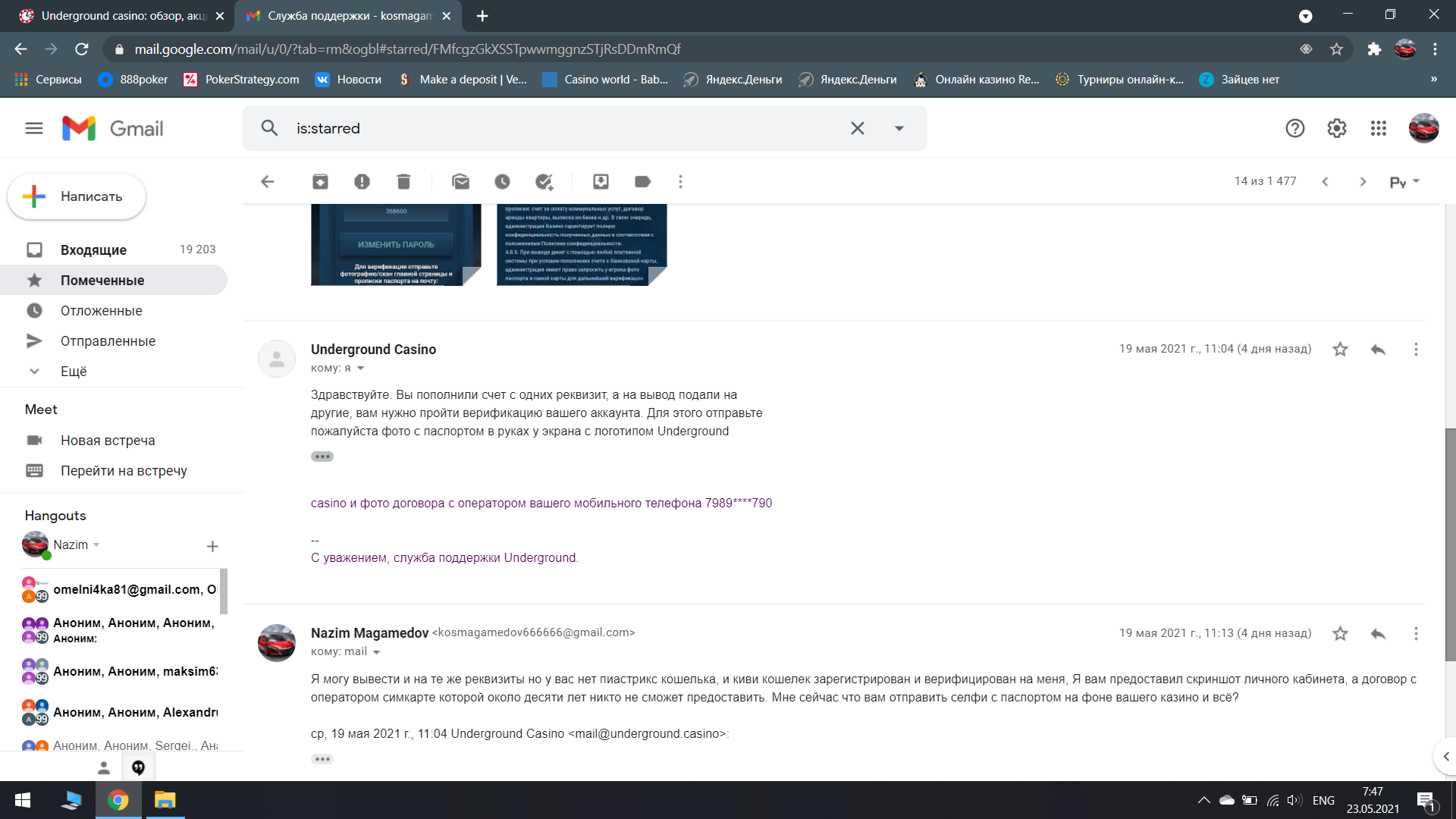The height and width of the screenshot is (819, 1456).
Task: Open the rules text attachment thumbnail
Action: 582,244
